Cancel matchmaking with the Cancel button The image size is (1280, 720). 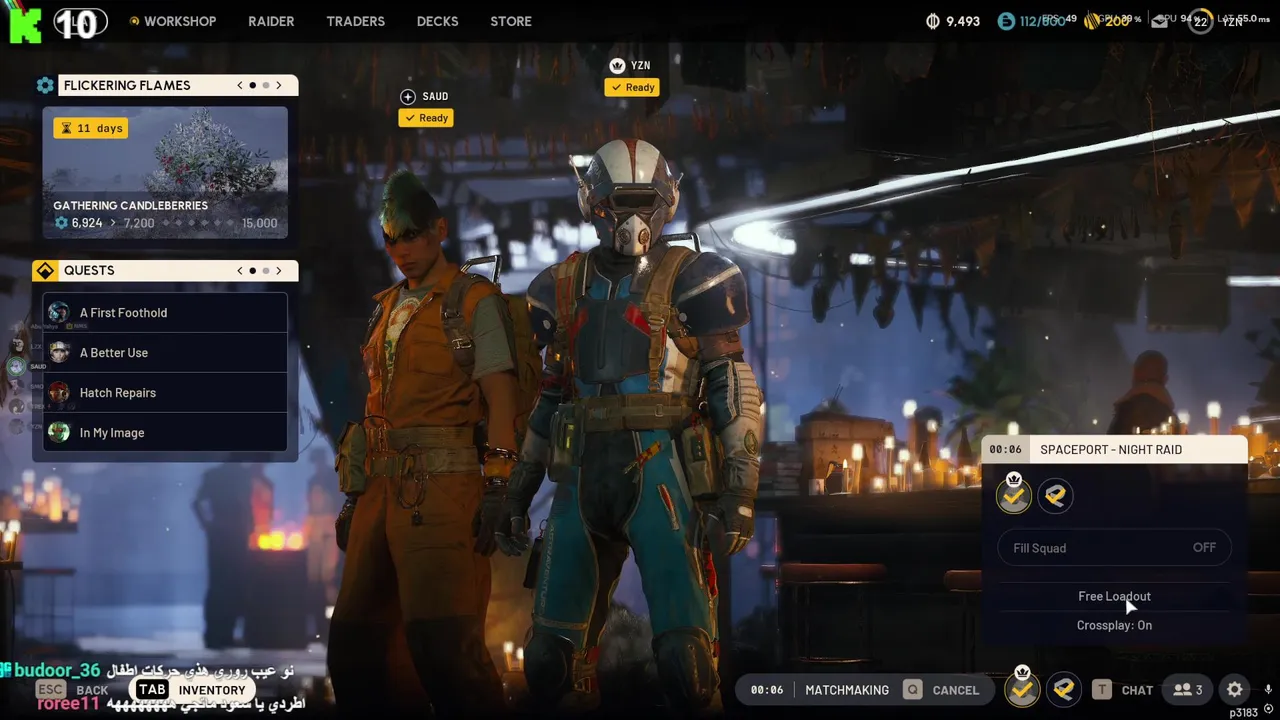(x=956, y=690)
